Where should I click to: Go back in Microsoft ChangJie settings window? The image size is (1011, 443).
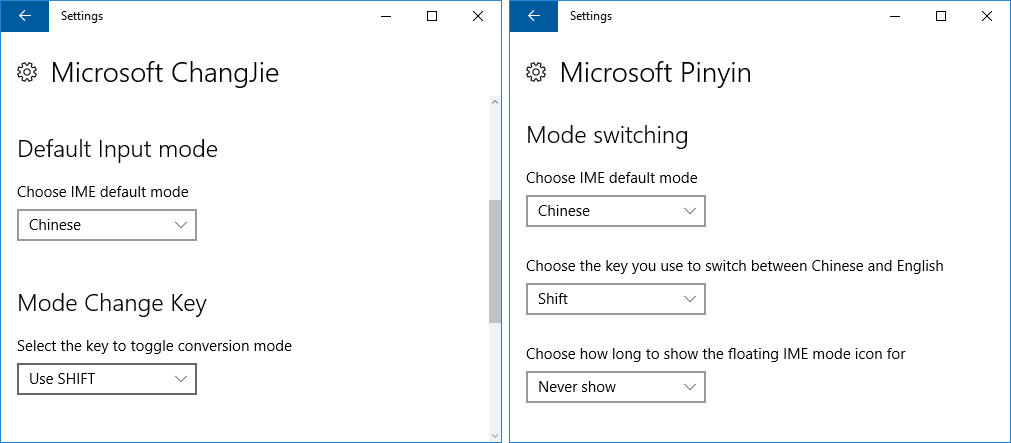(25, 16)
